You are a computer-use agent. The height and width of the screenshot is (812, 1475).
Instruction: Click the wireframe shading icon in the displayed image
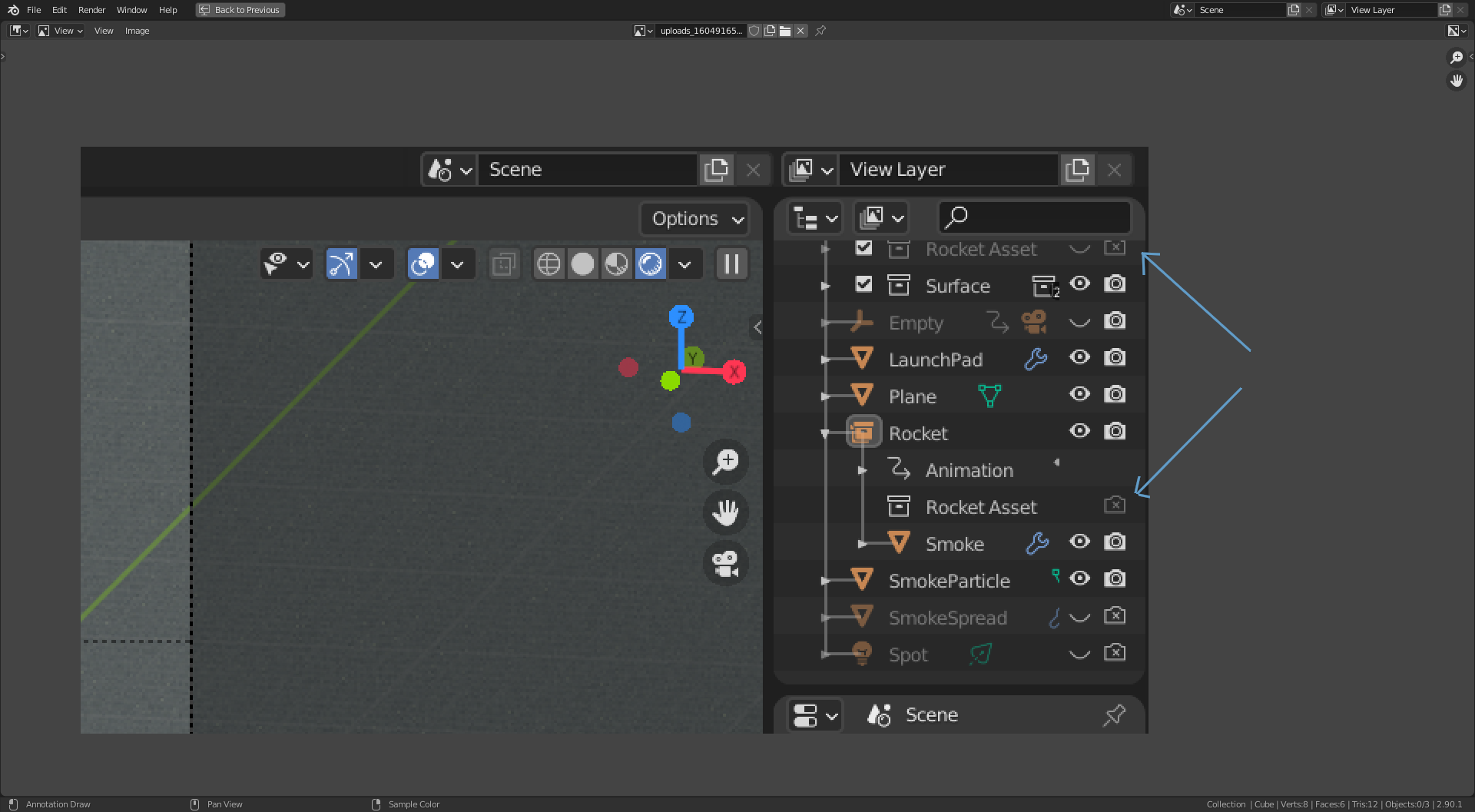549,264
